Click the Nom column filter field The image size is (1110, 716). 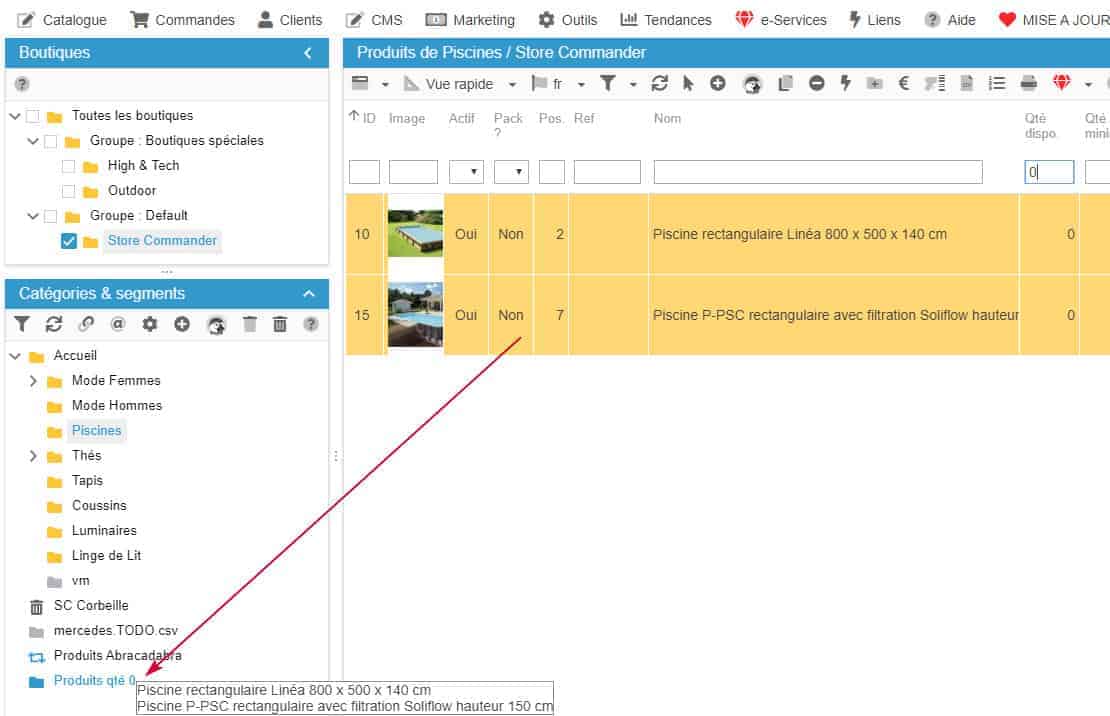tap(818, 172)
